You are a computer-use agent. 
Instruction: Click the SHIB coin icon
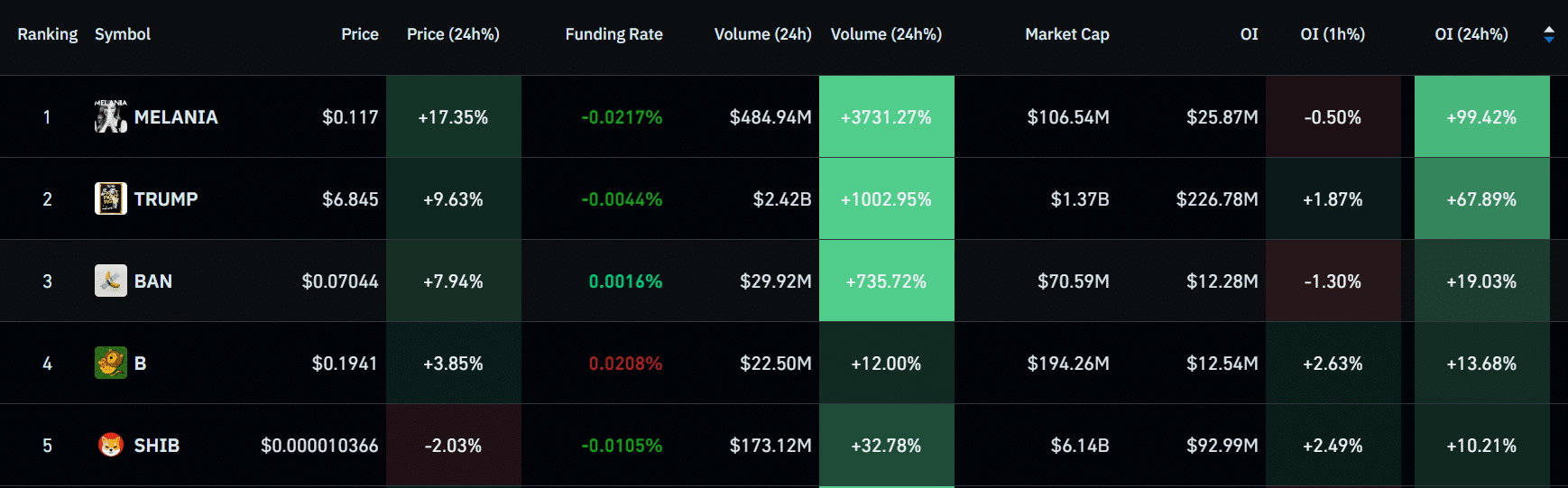(111, 446)
